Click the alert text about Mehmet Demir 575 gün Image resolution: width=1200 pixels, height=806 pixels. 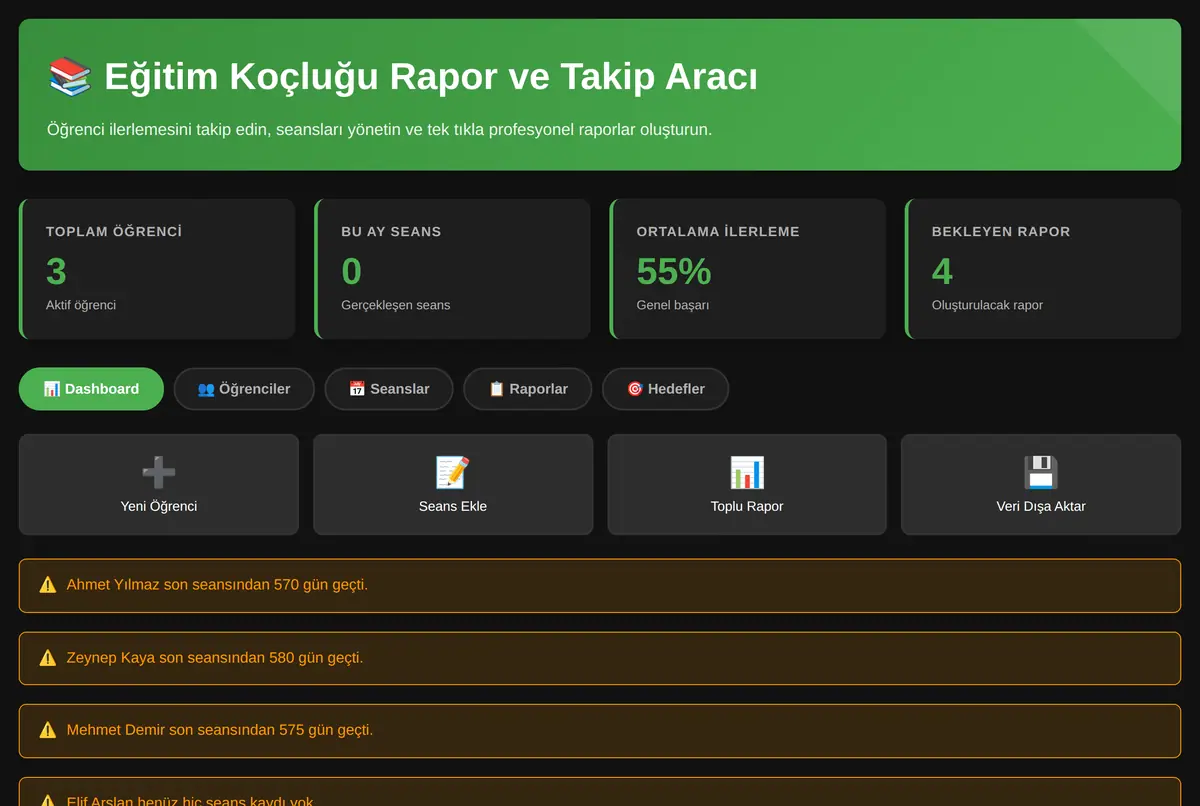click(220, 730)
